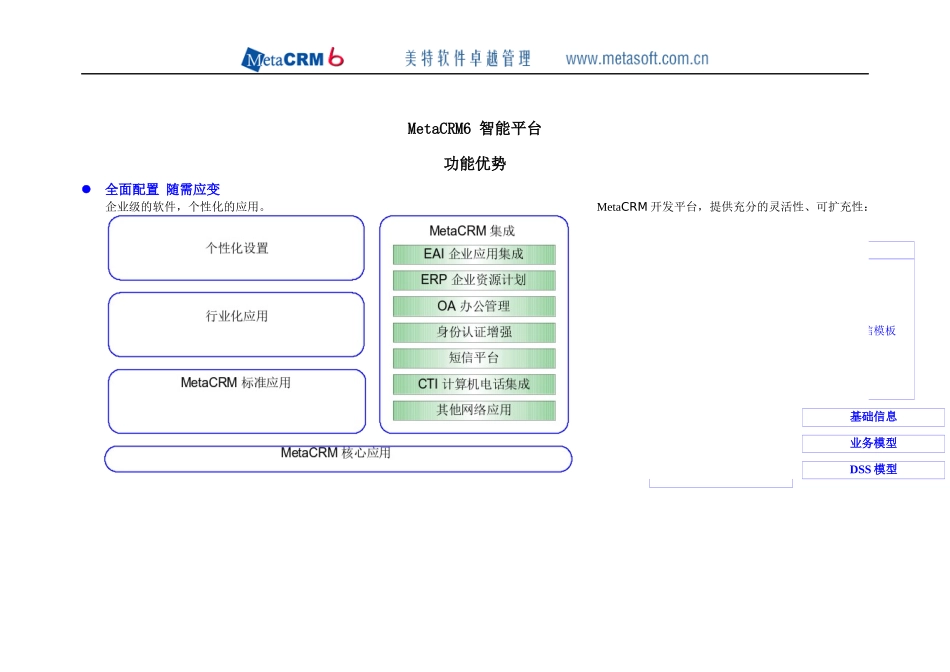Open the www.metasoft.com.cn link
Screen dimensions: 950x672
(x=637, y=59)
